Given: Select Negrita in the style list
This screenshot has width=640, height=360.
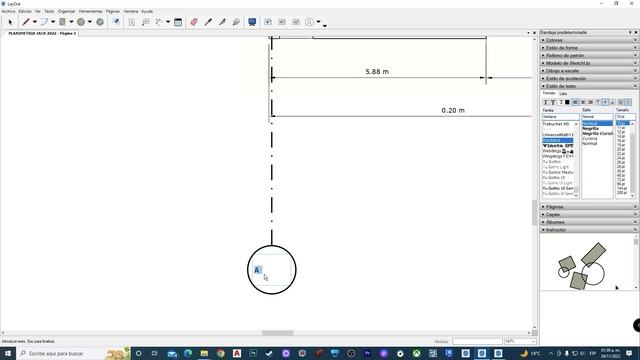Looking at the screenshot, I should click(x=590, y=129).
